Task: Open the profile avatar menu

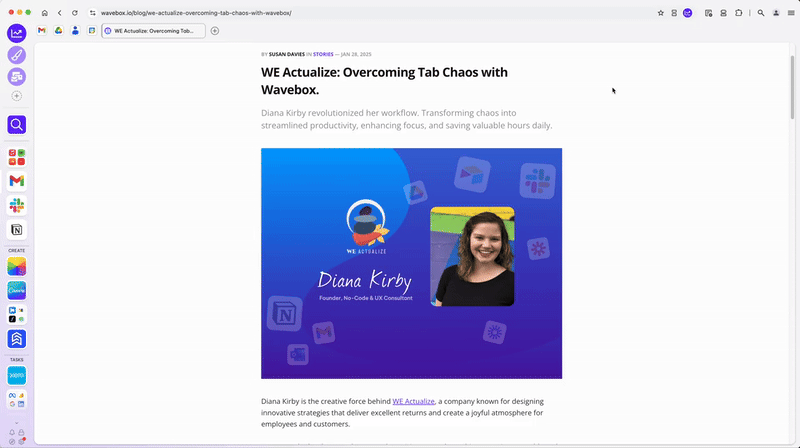Action: coord(776,13)
